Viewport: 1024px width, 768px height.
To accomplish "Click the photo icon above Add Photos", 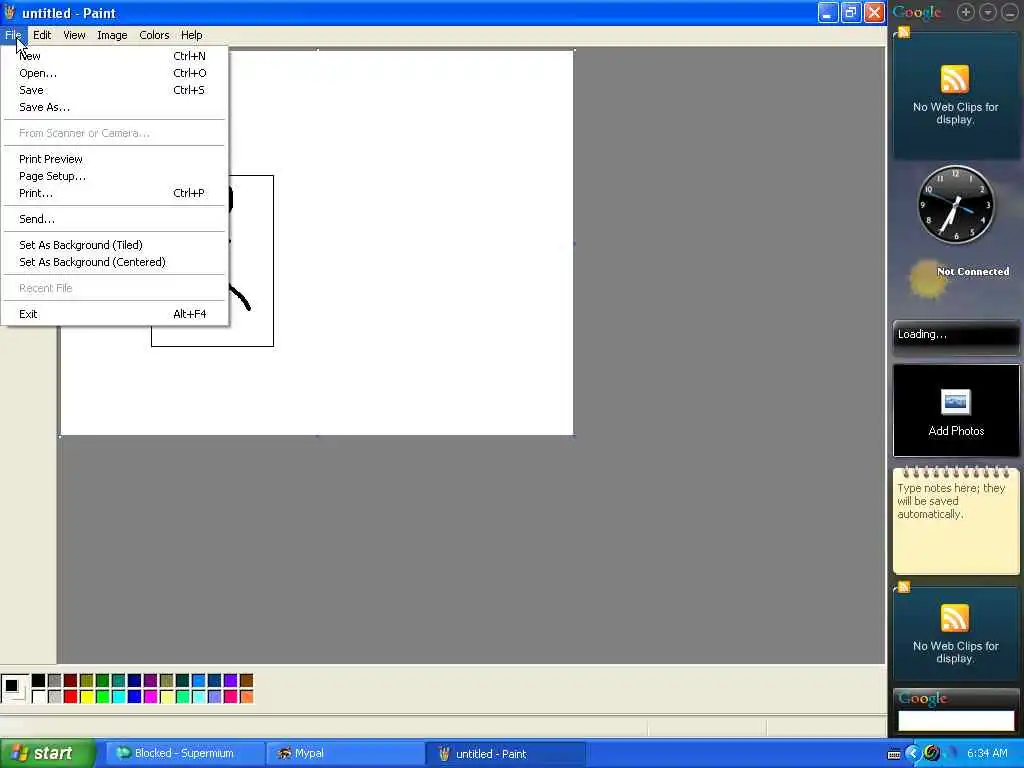I will [955, 402].
